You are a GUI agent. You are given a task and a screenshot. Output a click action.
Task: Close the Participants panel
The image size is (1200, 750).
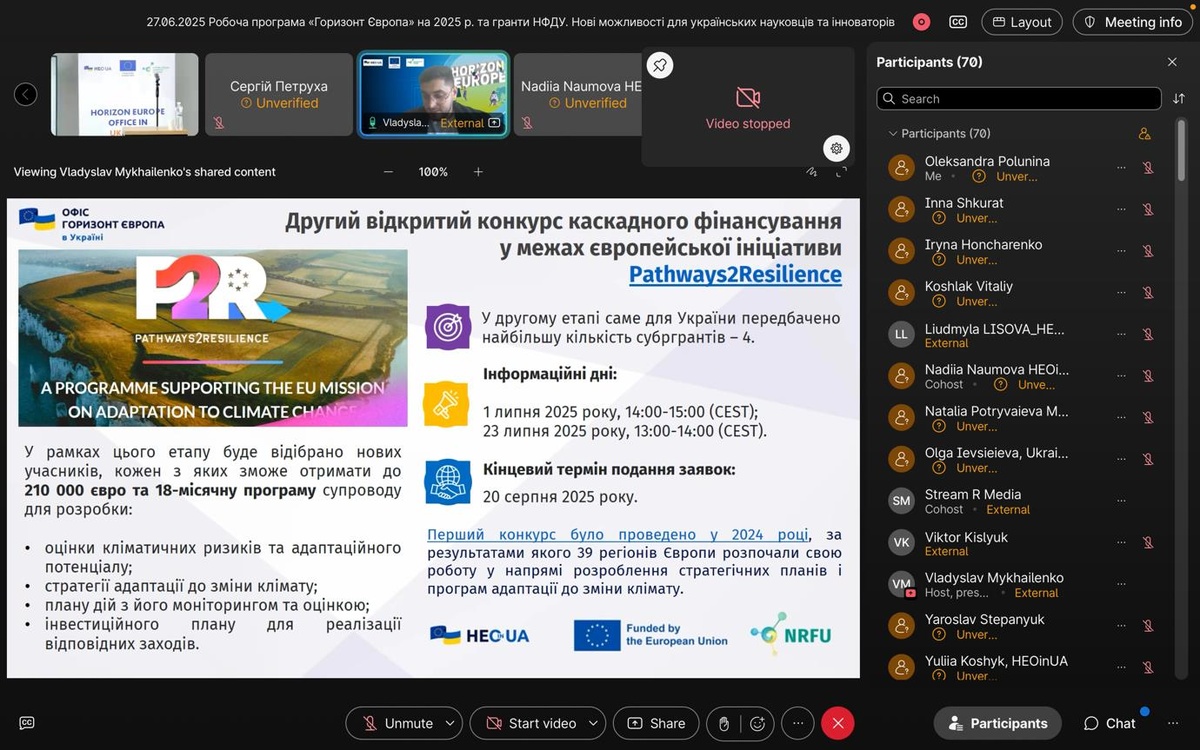pos(1172,62)
